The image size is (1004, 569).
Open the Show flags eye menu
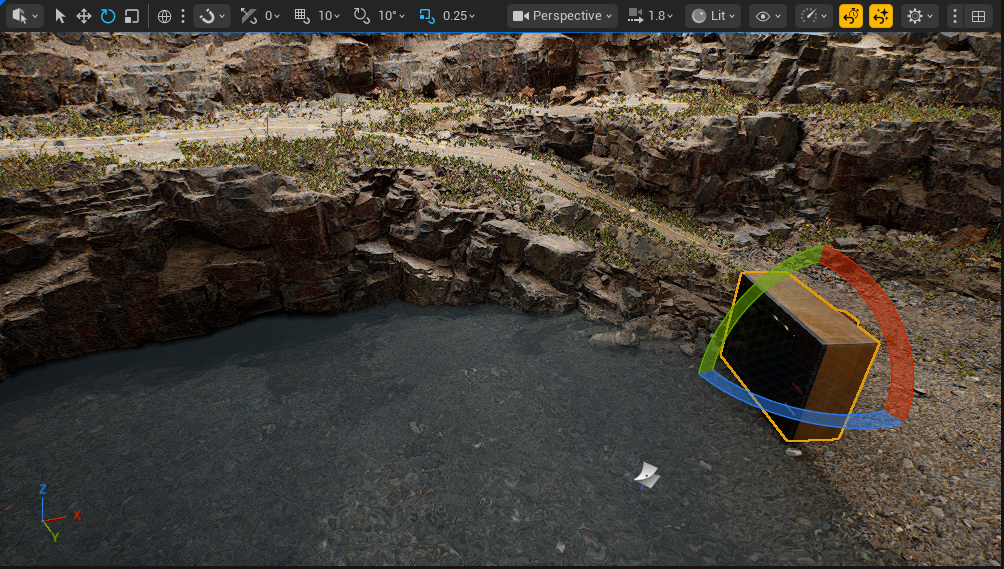pyautogui.click(x=768, y=16)
